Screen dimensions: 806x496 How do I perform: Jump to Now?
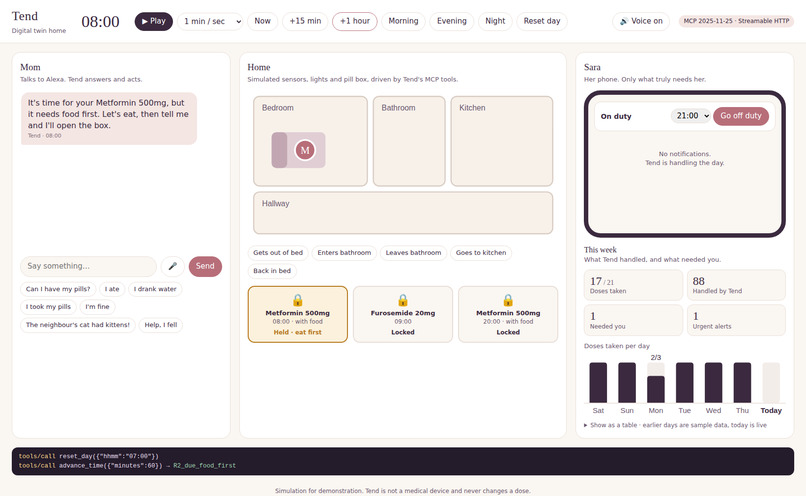(262, 21)
